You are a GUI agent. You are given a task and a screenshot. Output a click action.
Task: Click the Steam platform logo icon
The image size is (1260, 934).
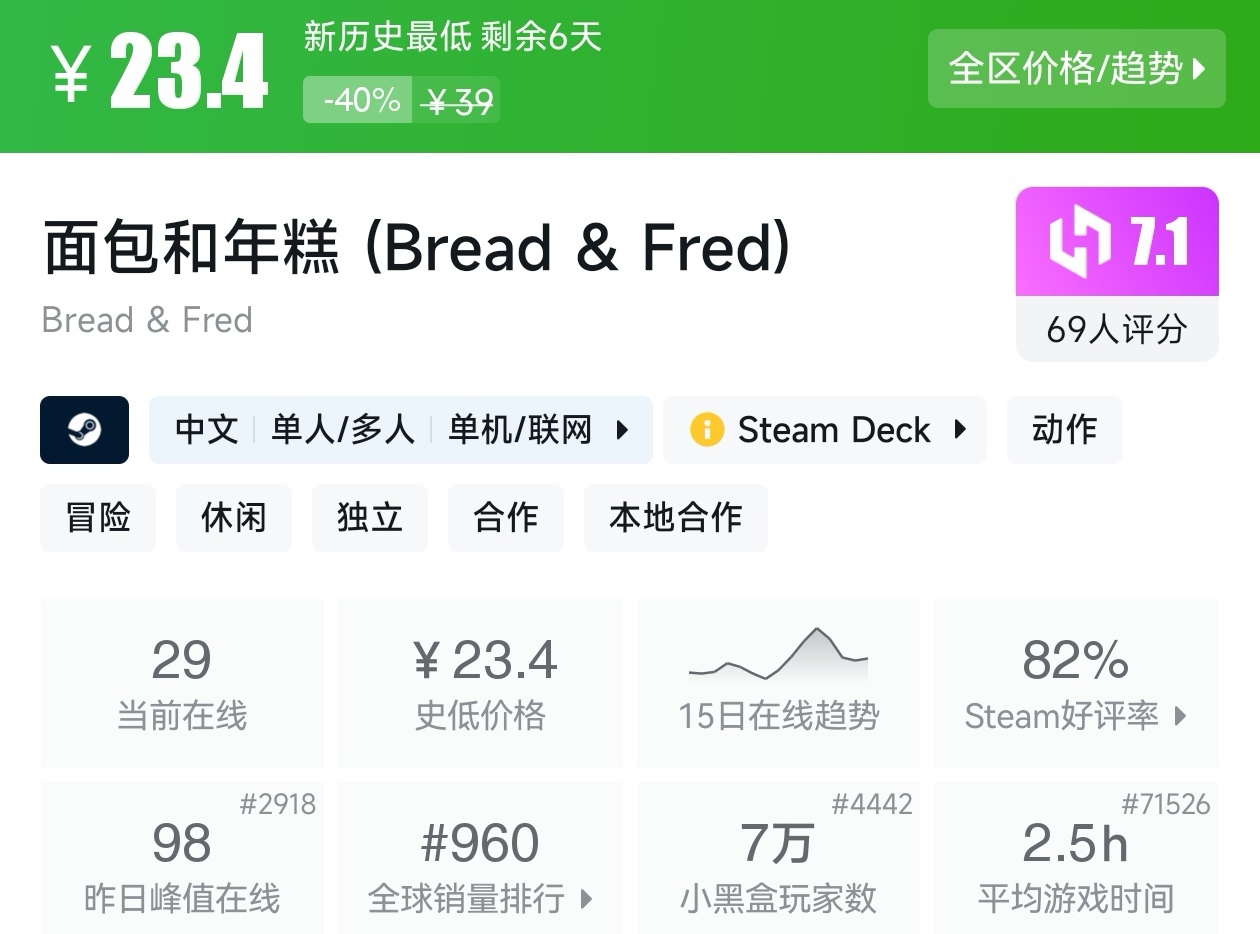(x=84, y=430)
